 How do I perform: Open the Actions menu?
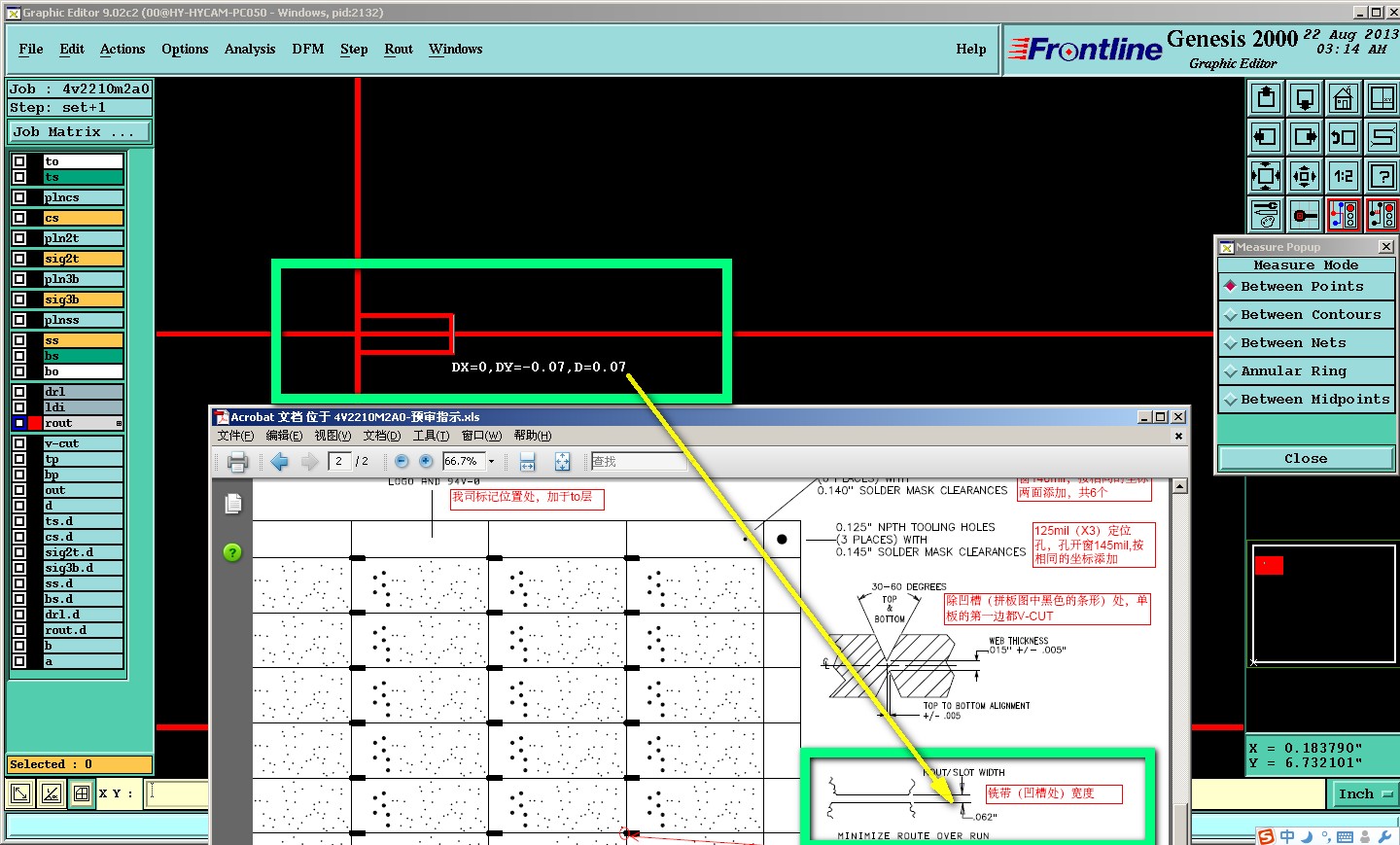[122, 50]
